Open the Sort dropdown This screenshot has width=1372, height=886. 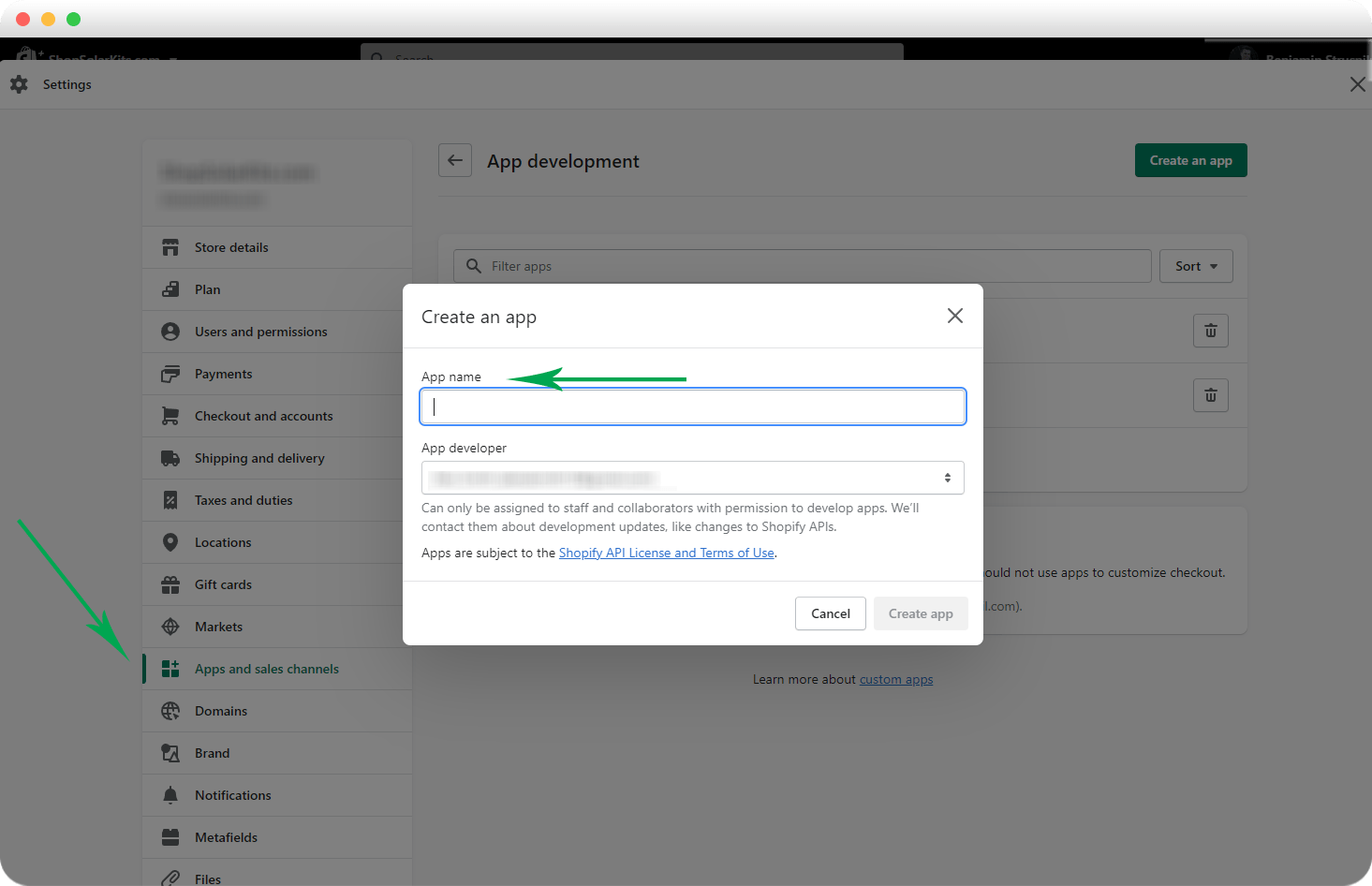(x=1196, y=266)
